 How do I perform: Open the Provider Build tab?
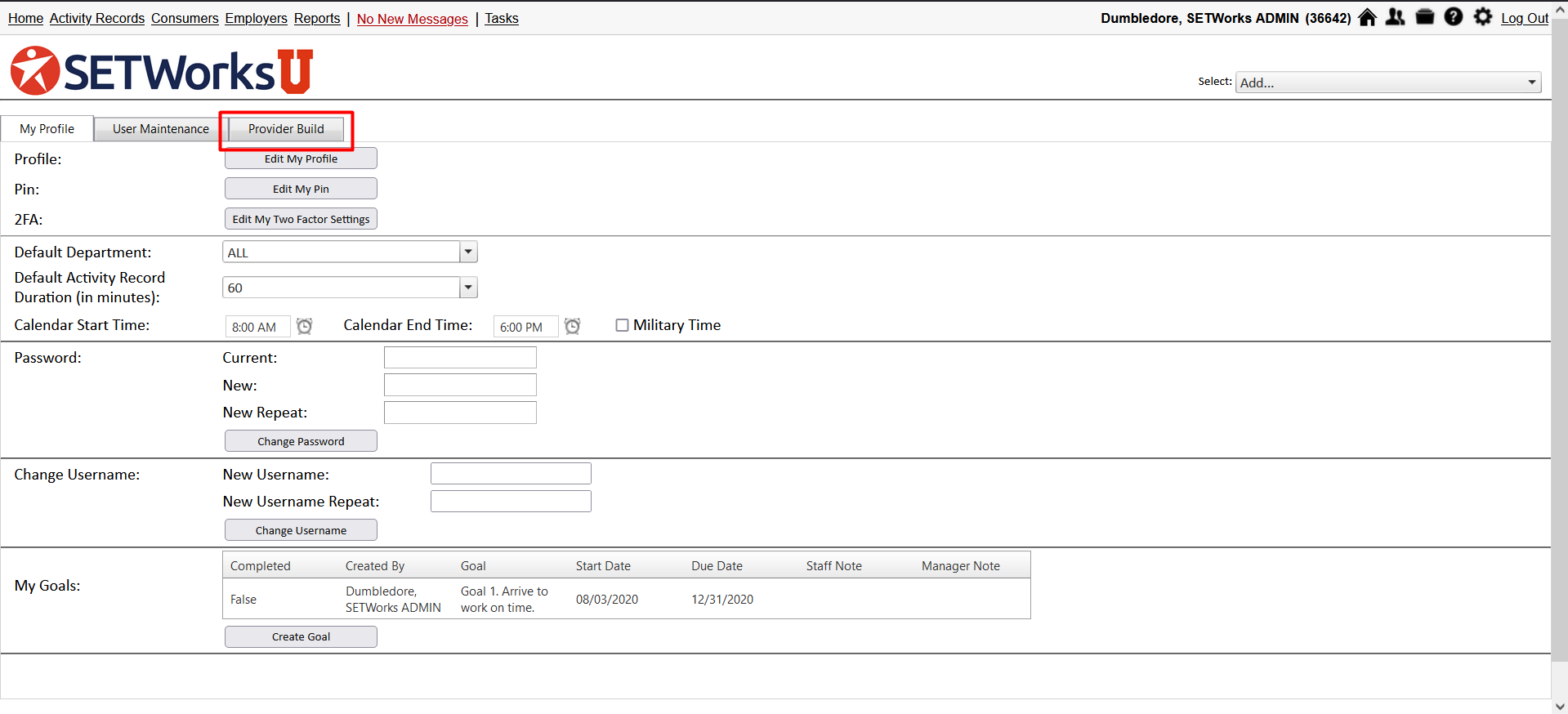coord(286,129)
